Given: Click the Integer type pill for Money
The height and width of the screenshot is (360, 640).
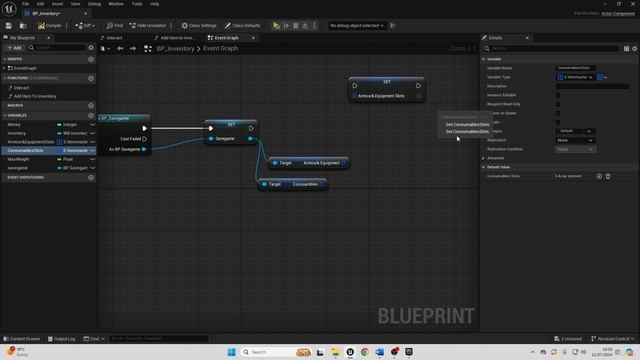Looking at the screenshot, I should pyautogui.click(x=67, y=124).
